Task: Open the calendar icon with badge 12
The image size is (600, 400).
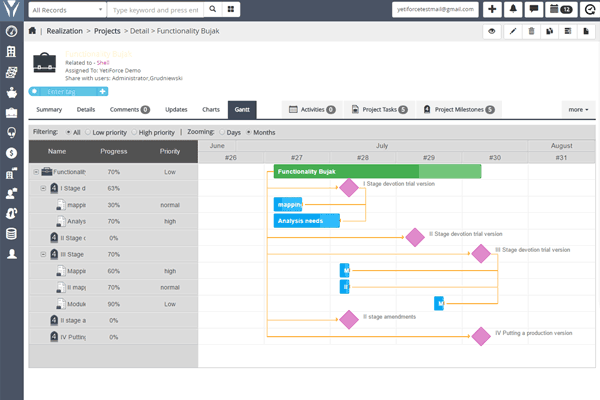Action: click(x=561, y=9)
